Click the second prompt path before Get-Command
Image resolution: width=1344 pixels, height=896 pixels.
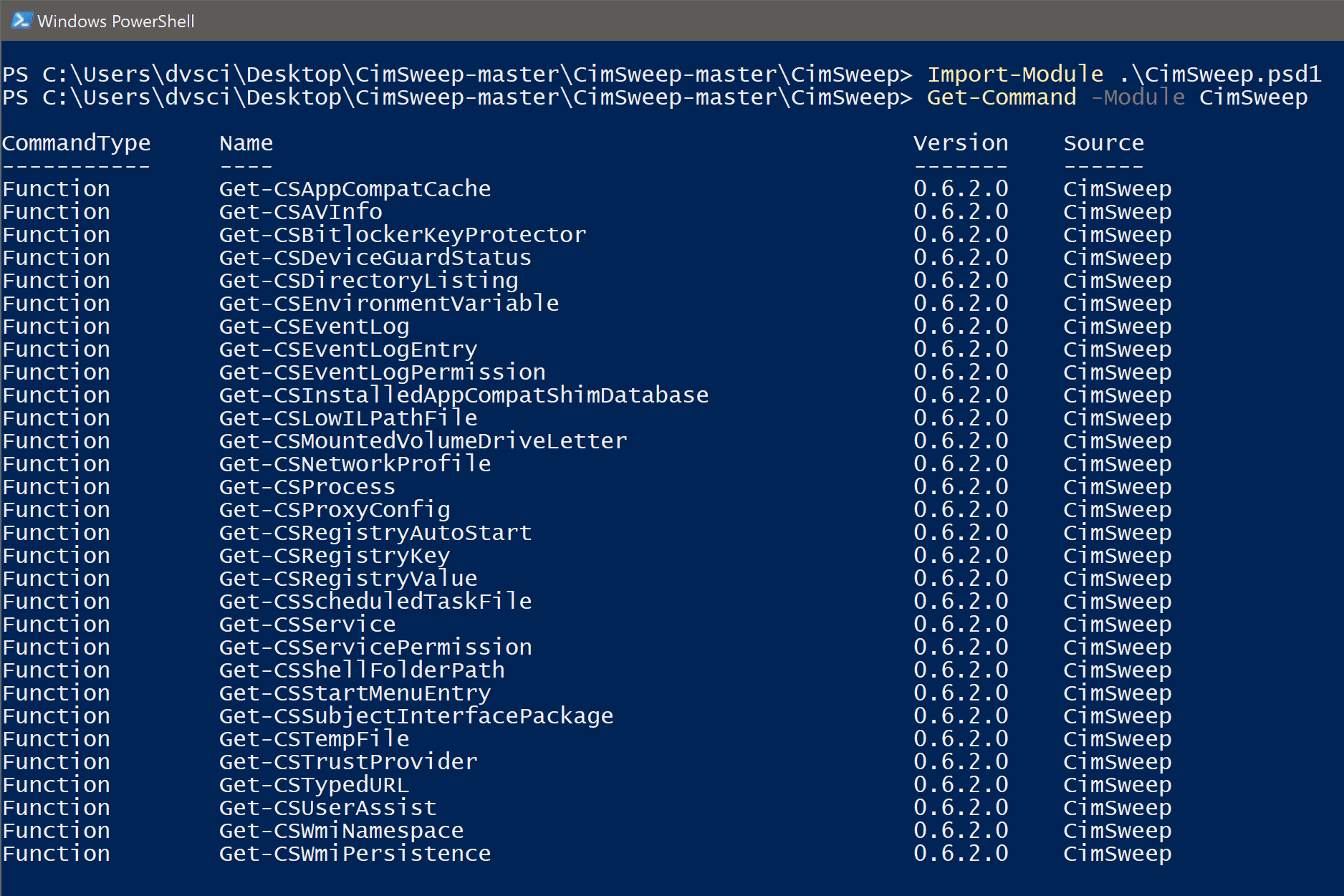pyautogui.click(x=457, y=97)
